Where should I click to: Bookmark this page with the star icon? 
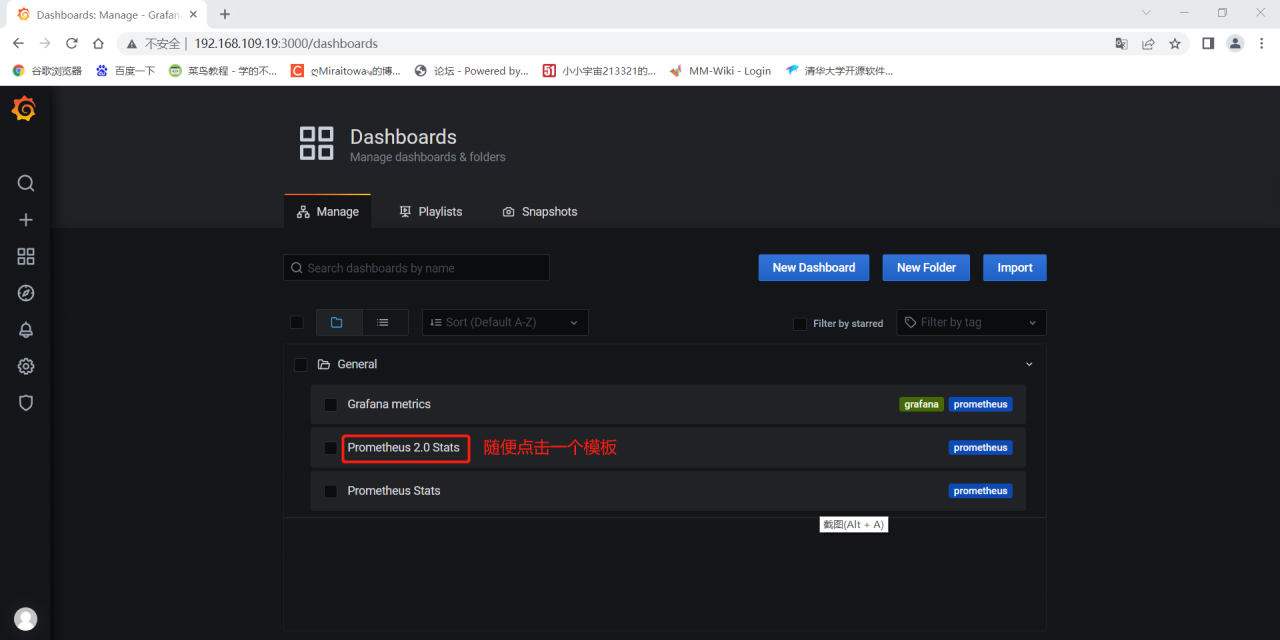click(1175, 44)
